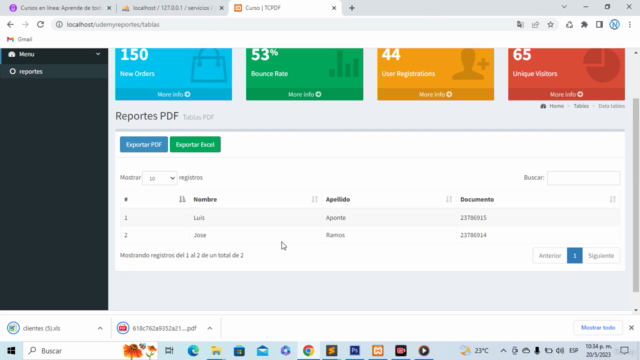
Task: Open Sublime Text from the taskbar
Action: tap(331, 351)
